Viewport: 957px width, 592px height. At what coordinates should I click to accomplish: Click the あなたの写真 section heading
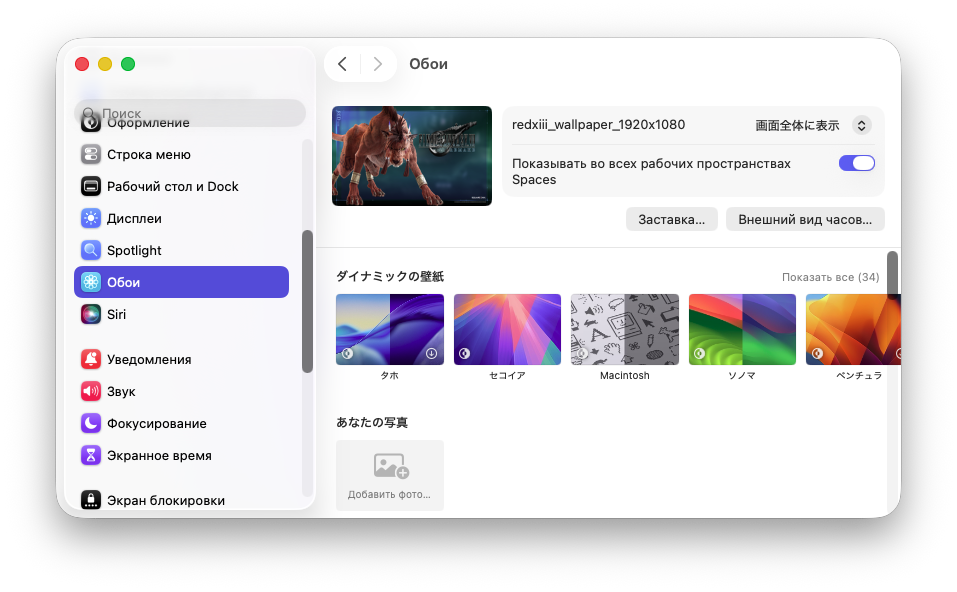372,422
